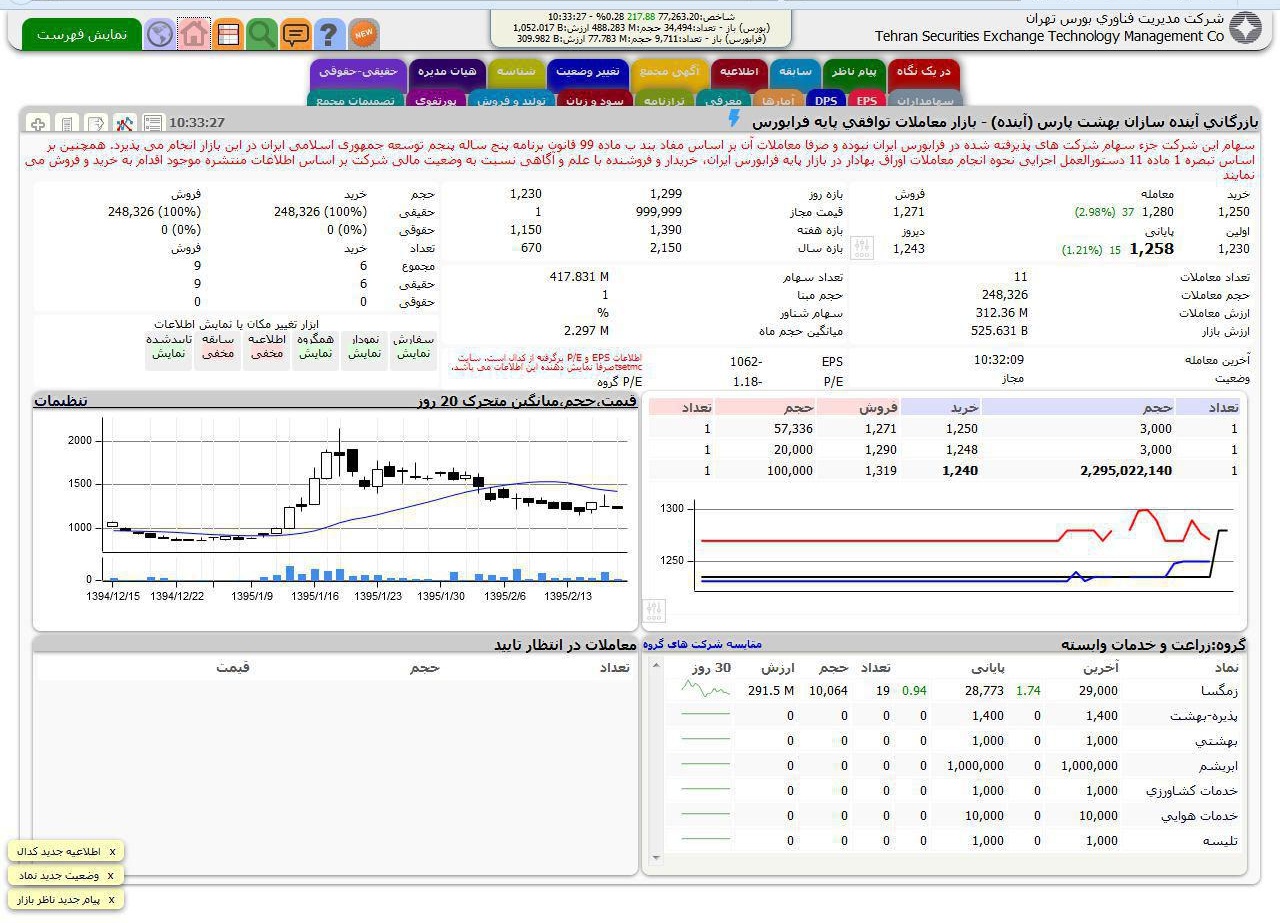Open the DPS tab

(826, 100)
